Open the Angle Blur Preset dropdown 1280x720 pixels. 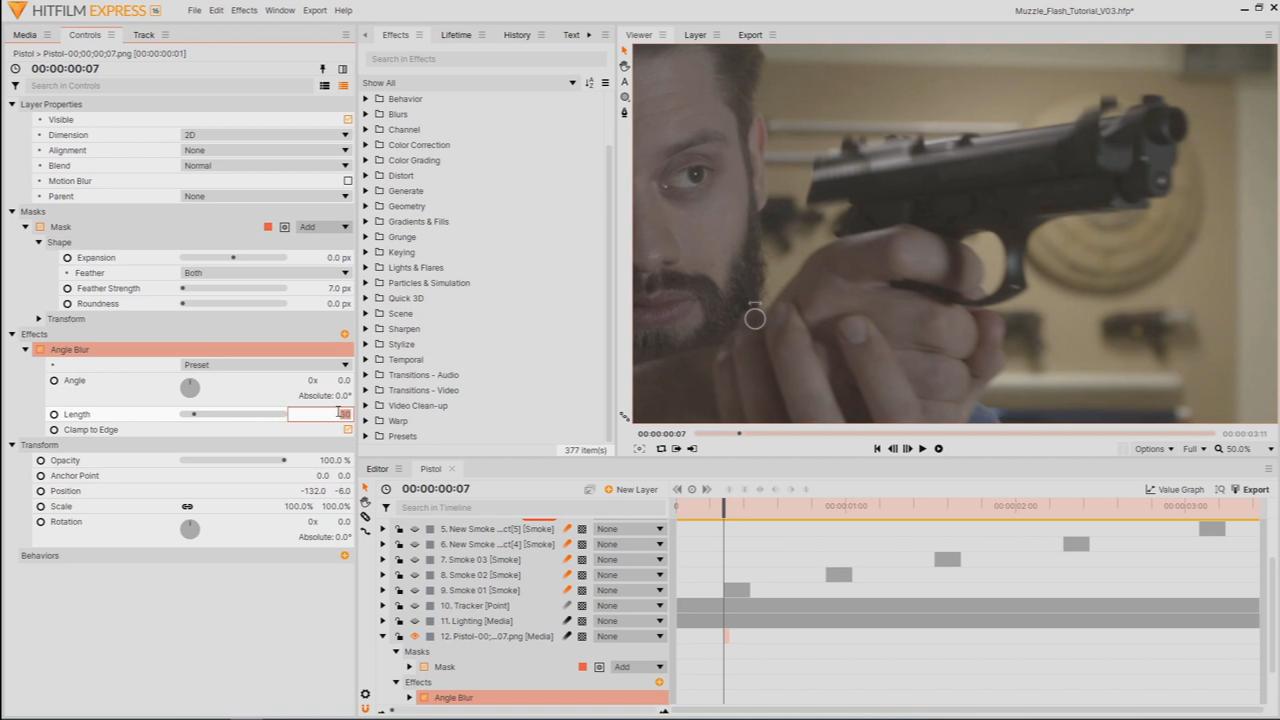coord(265,365)
